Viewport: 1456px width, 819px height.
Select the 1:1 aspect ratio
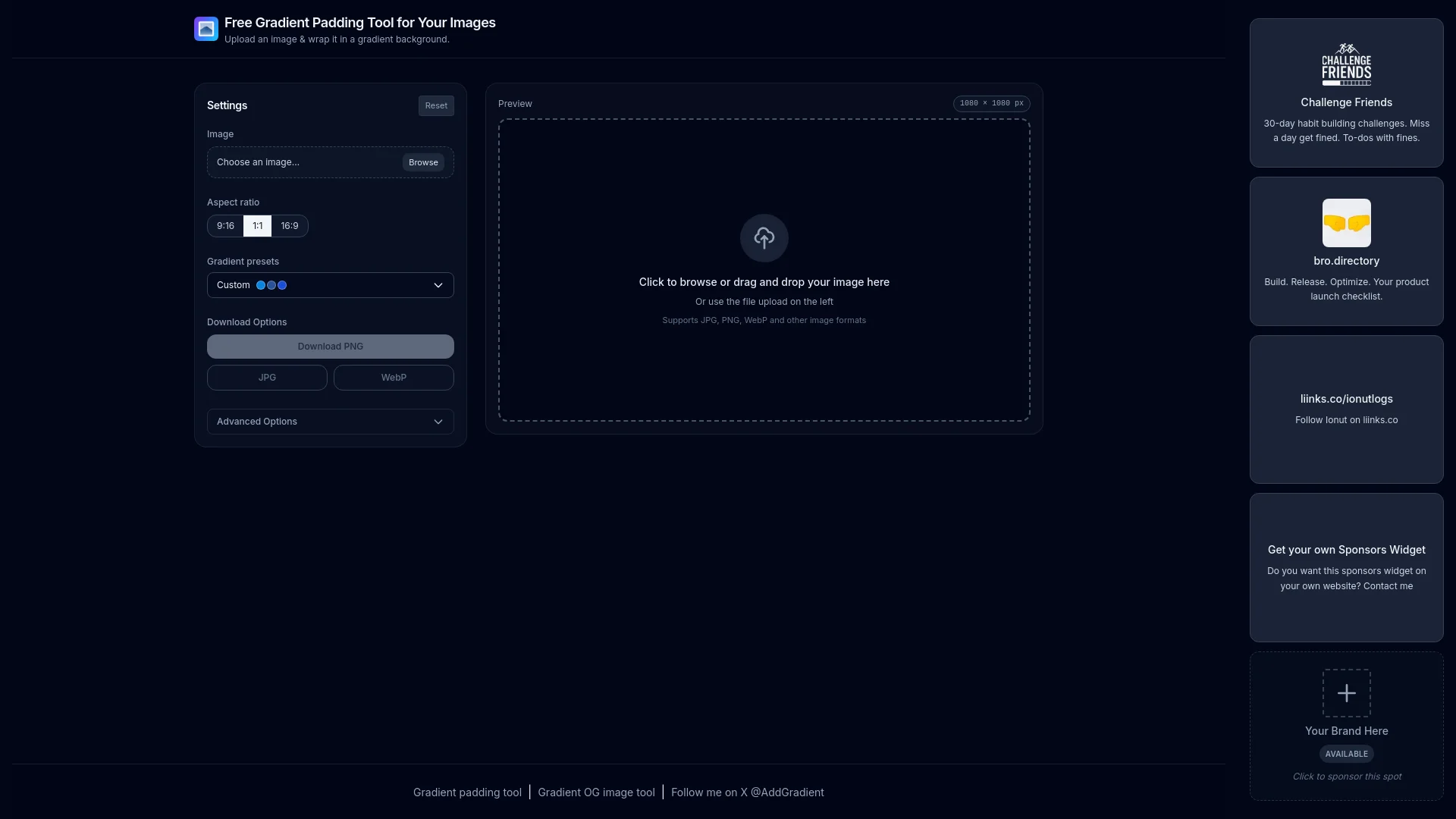(258, 226)
